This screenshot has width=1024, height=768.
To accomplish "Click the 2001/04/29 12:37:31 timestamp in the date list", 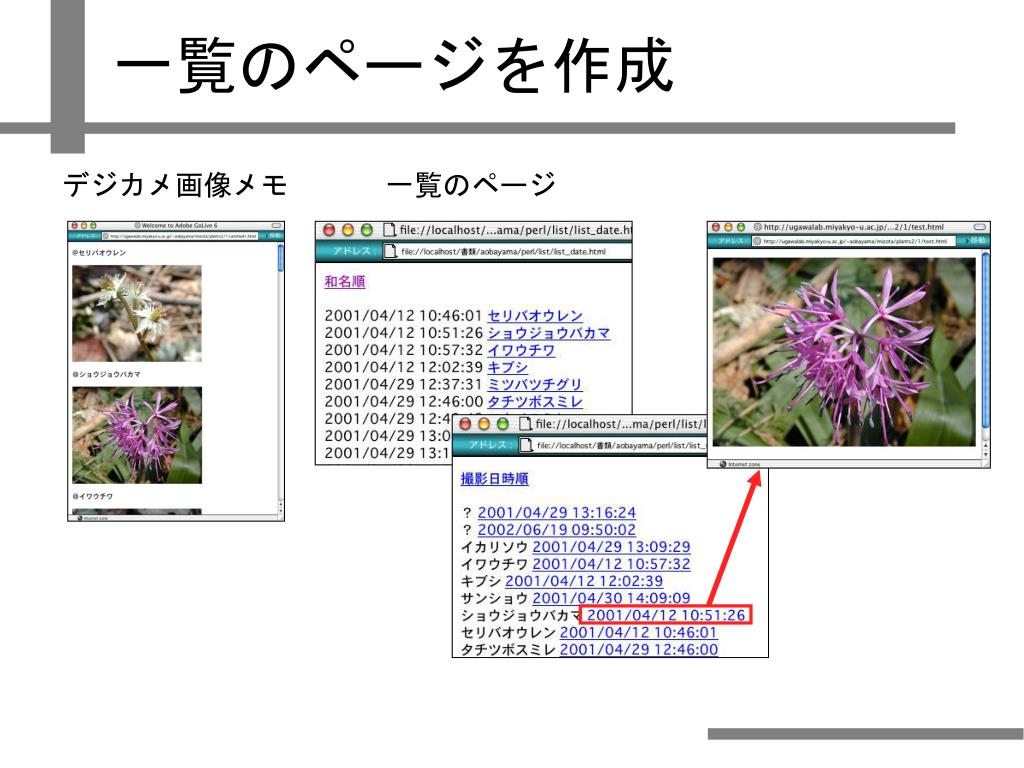I will pos(403,384).
